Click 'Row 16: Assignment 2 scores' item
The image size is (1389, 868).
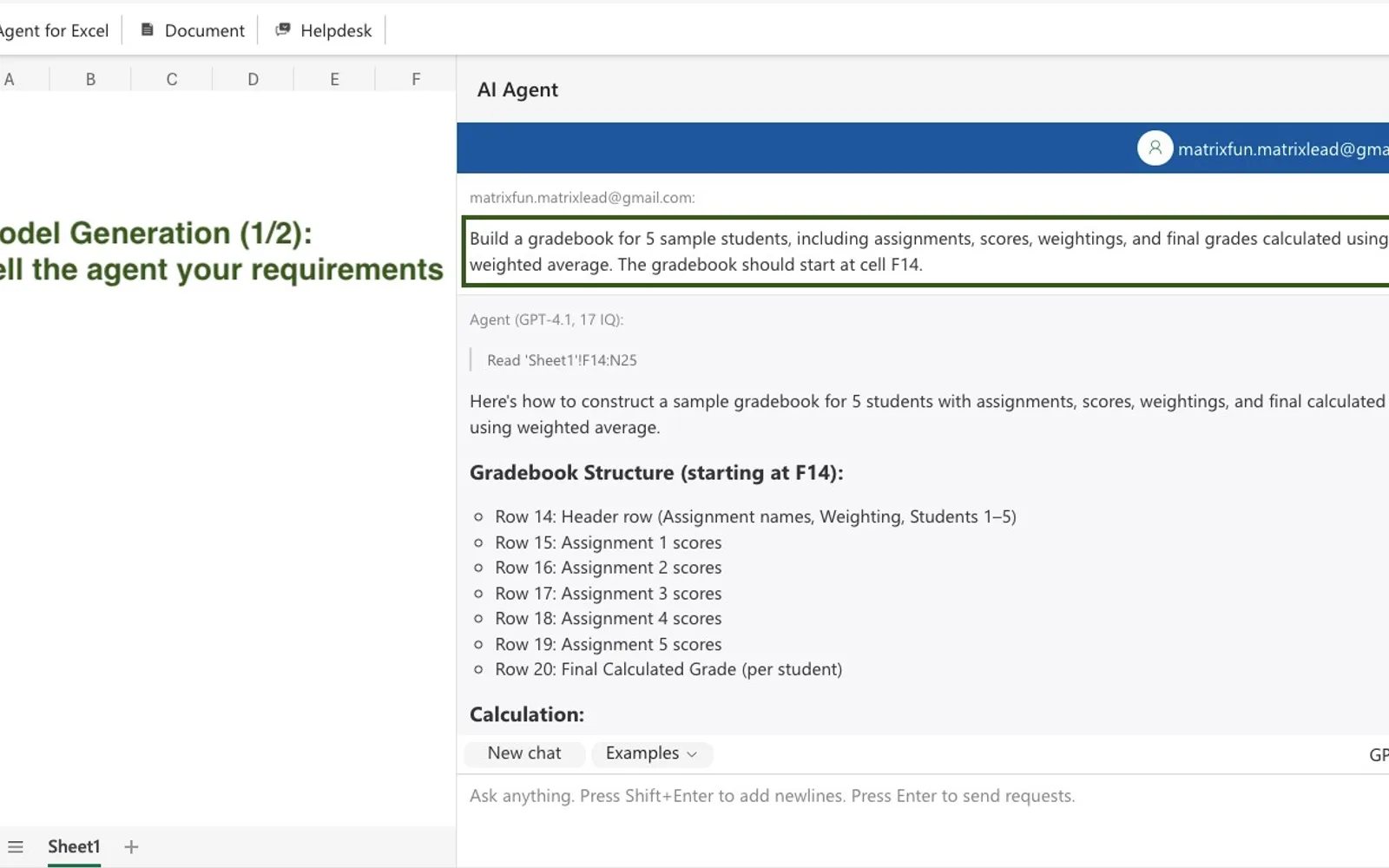pos(608,568)
